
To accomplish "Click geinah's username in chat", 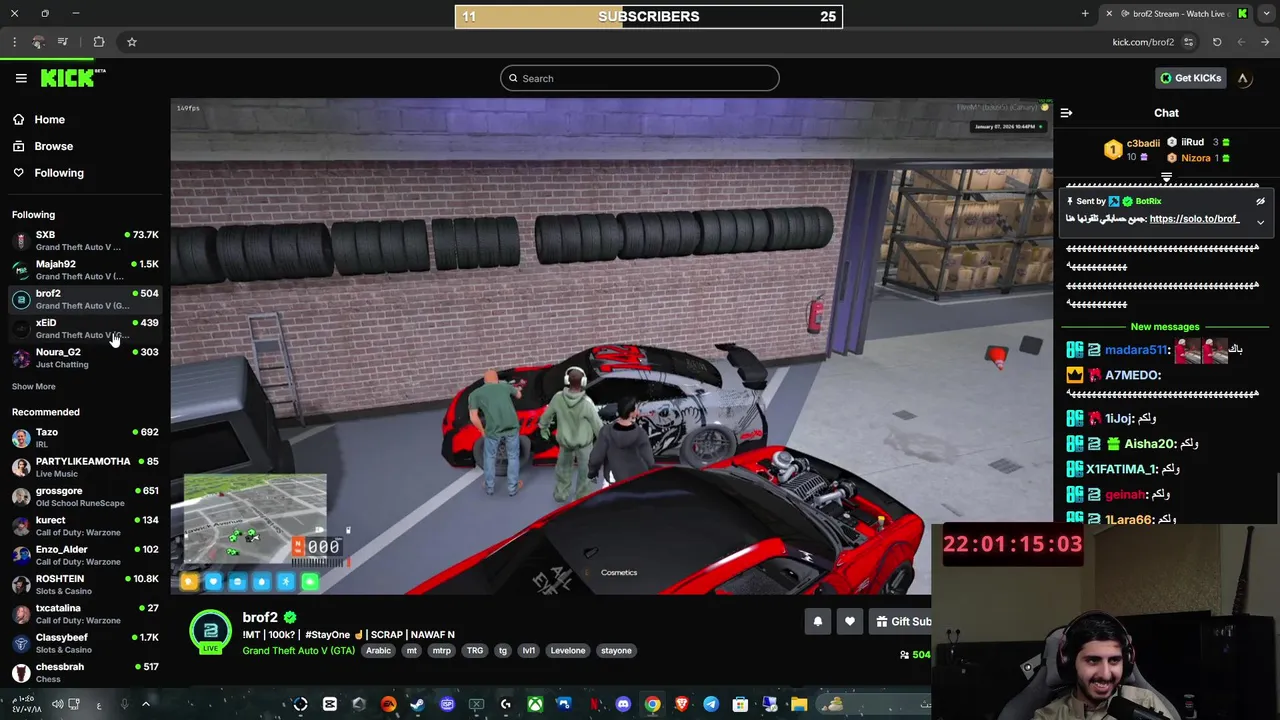I will (1124, 494).
